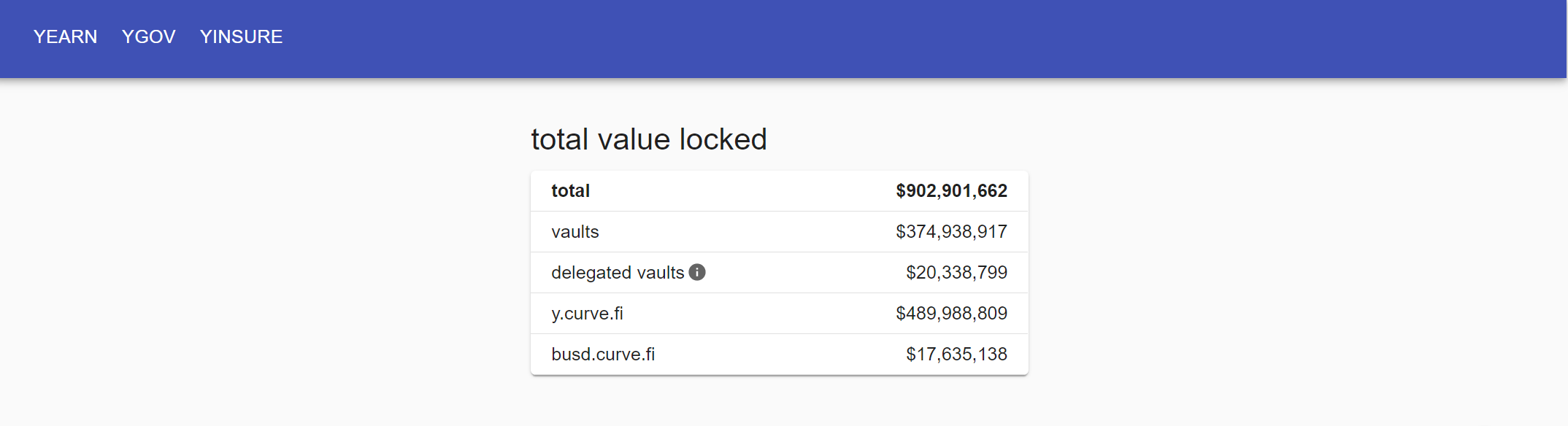This screenshot has height=426, width=1568.
Task: Open the busd.curve.fi row label
Action: [x=603, y=355]
